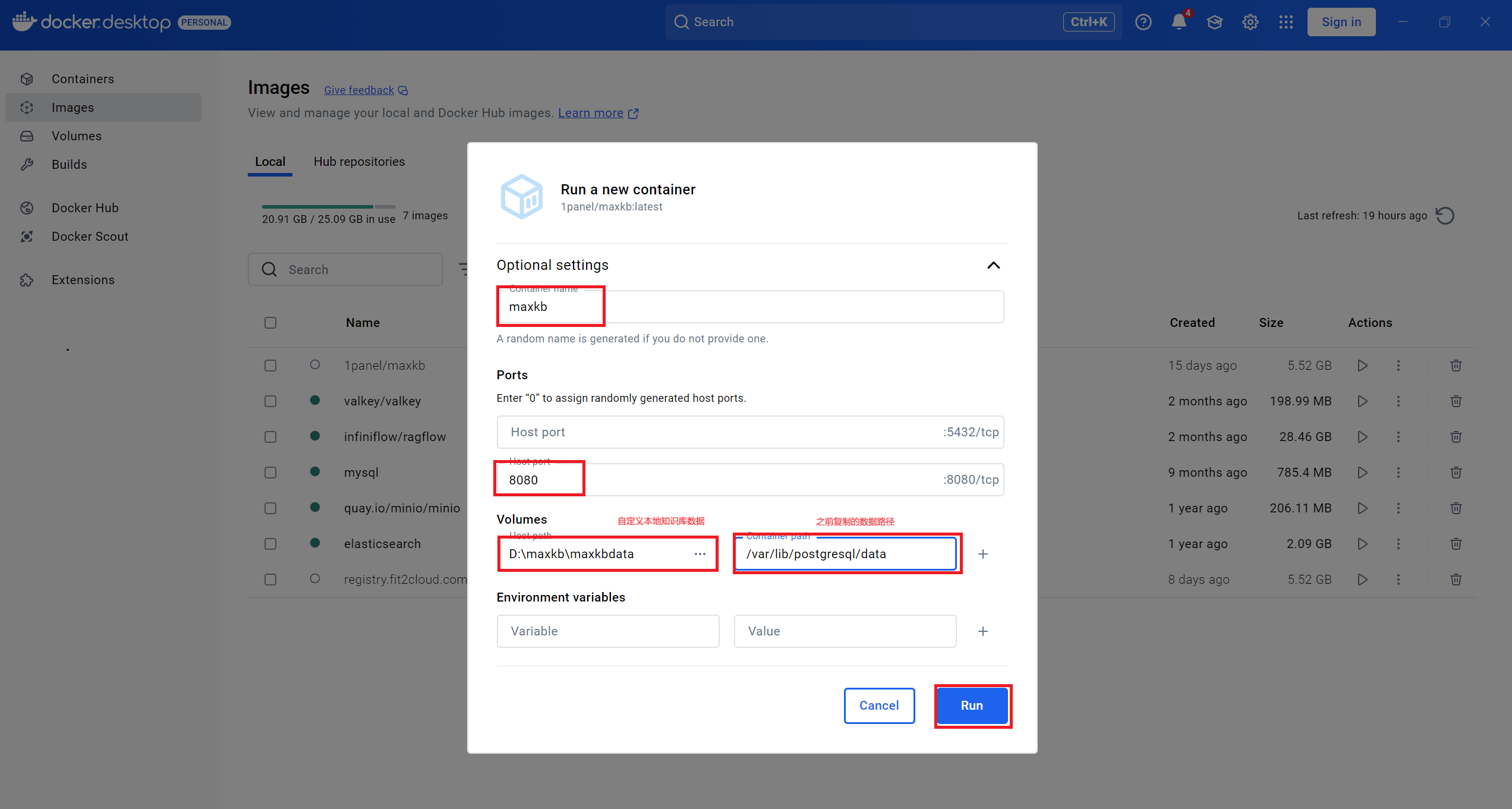Screen dimensions: 1512x809
Task: Check the 1panel/maxkb image checkbox
Action: point(270,366)
